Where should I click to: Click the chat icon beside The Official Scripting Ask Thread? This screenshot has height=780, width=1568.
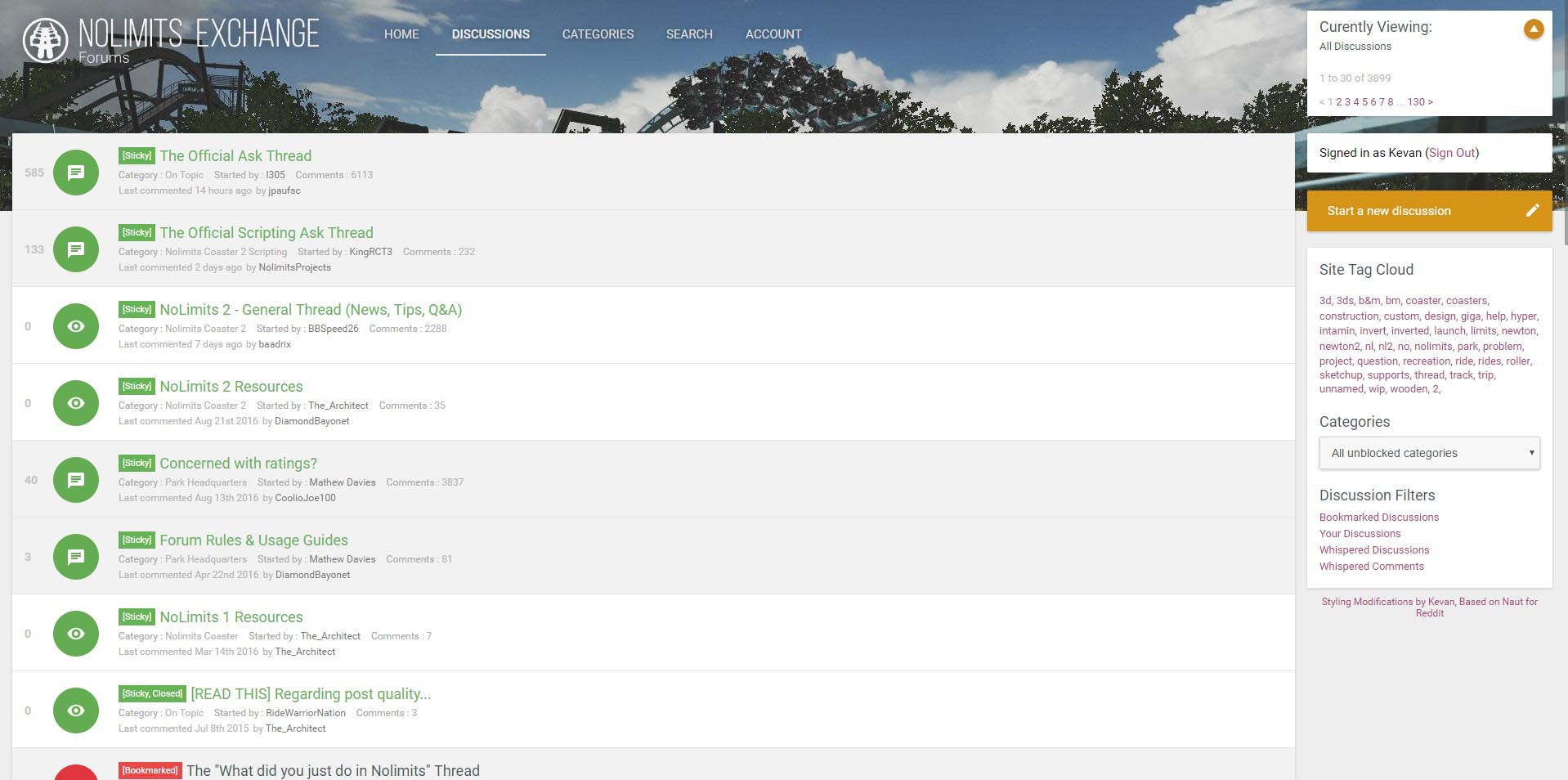[76, 249]
